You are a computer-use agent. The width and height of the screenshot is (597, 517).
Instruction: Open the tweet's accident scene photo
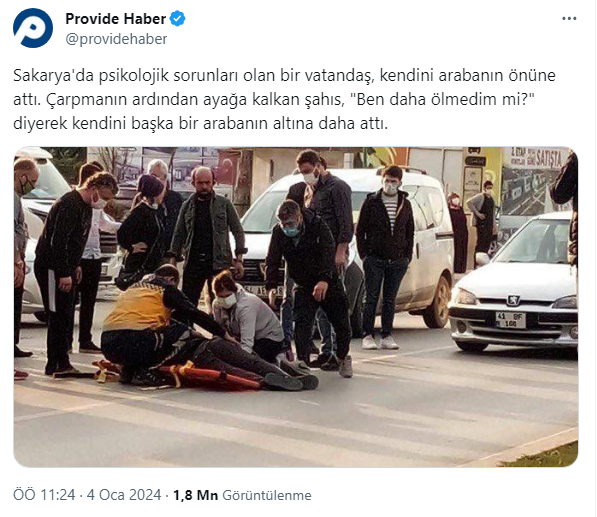click(296, 307)
